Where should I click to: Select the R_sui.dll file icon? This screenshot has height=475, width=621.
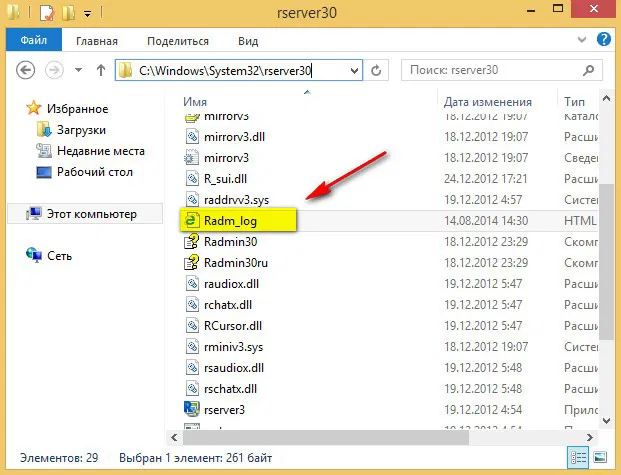192,179
